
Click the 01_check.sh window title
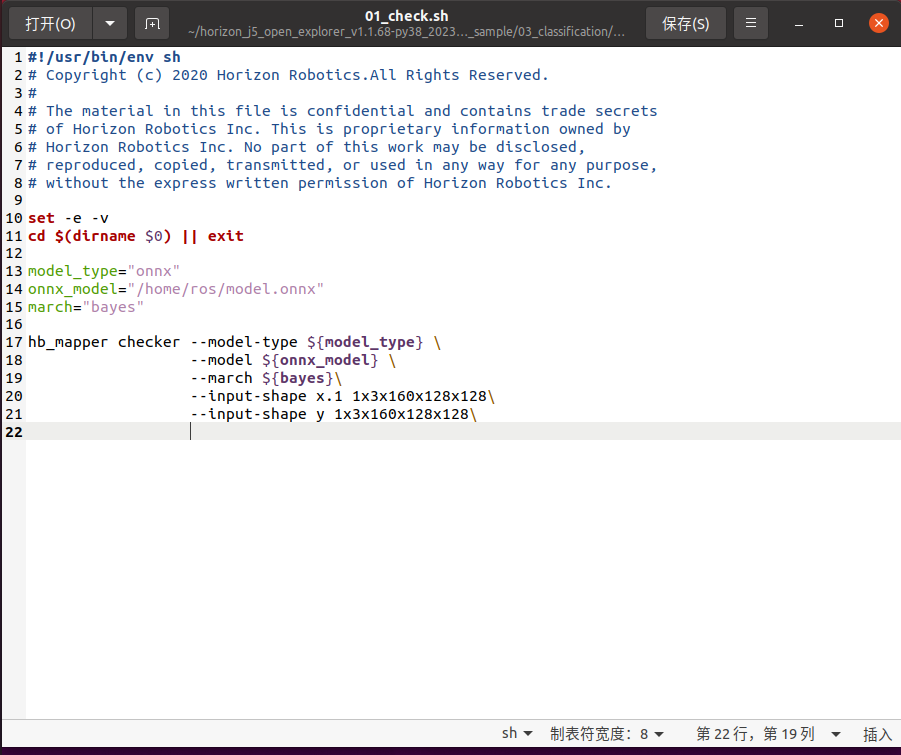406,16
